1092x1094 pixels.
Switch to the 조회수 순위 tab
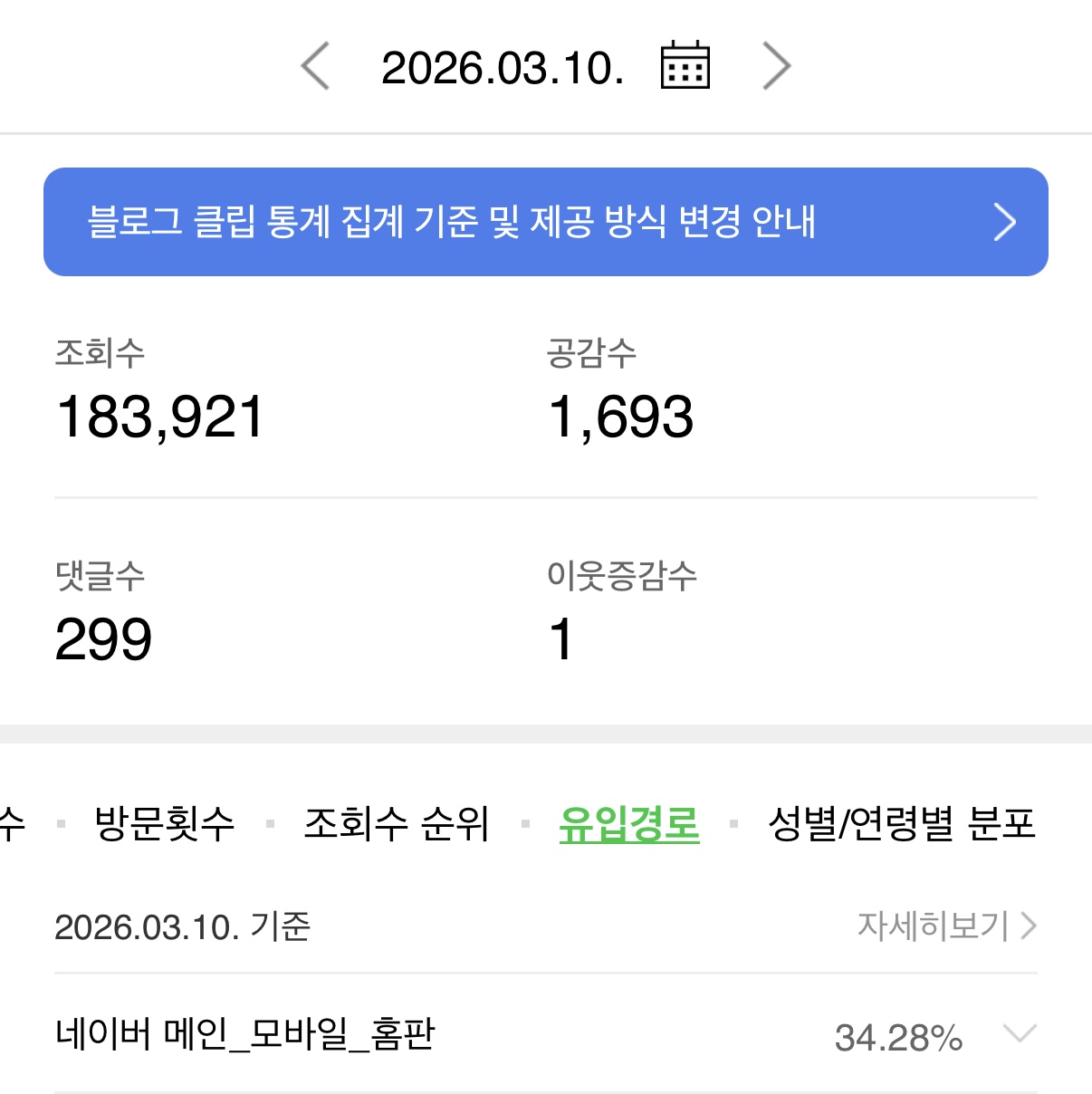pos(397,823)
